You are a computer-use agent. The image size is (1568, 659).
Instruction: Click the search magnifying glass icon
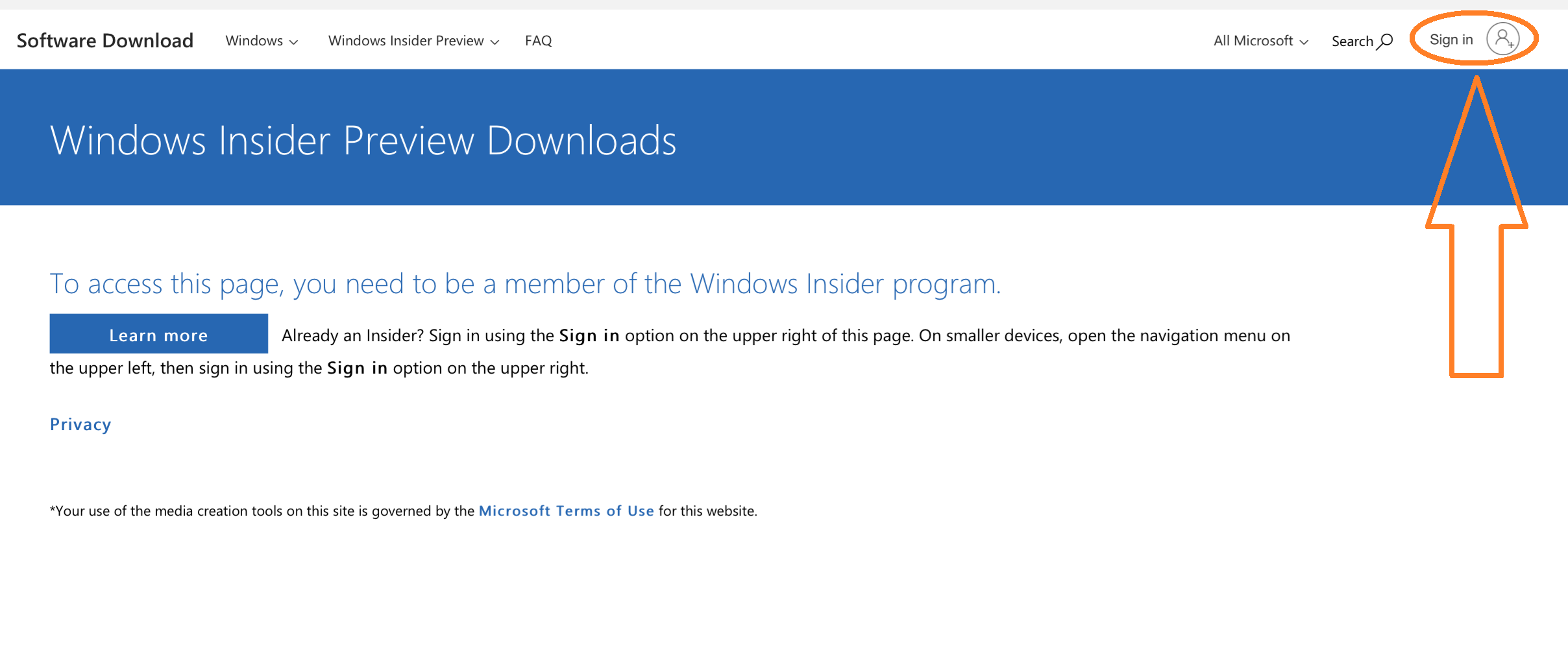coord(1385,42)
